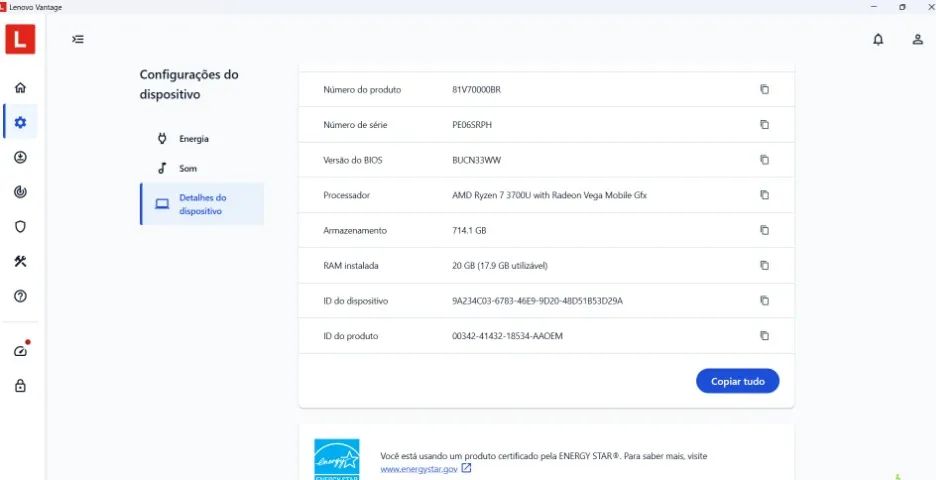This screenshot has height=480, width=936.
Task: Select the device settings gear icon
Action: click(20, 122)
